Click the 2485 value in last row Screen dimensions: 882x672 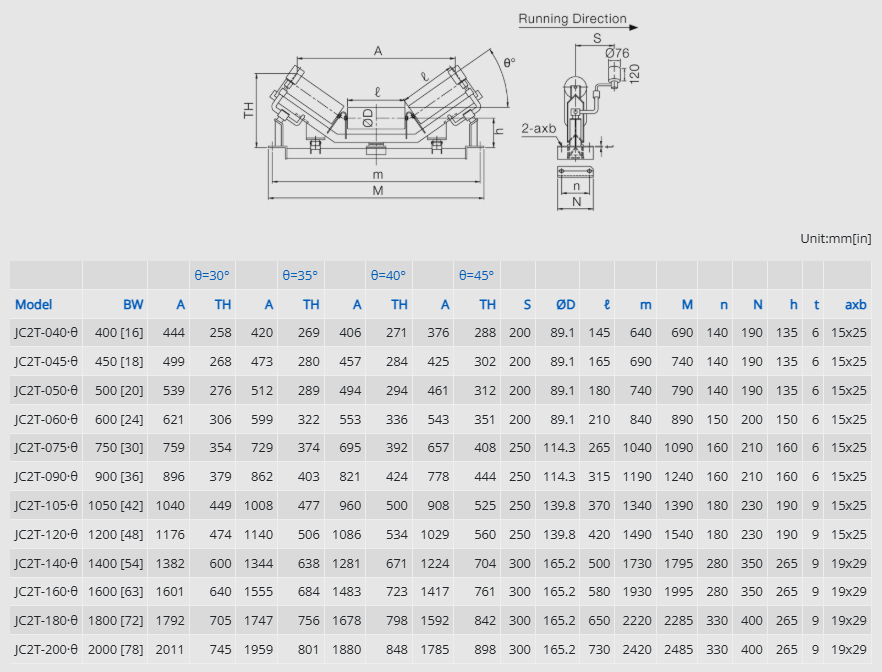coord(679,650)
